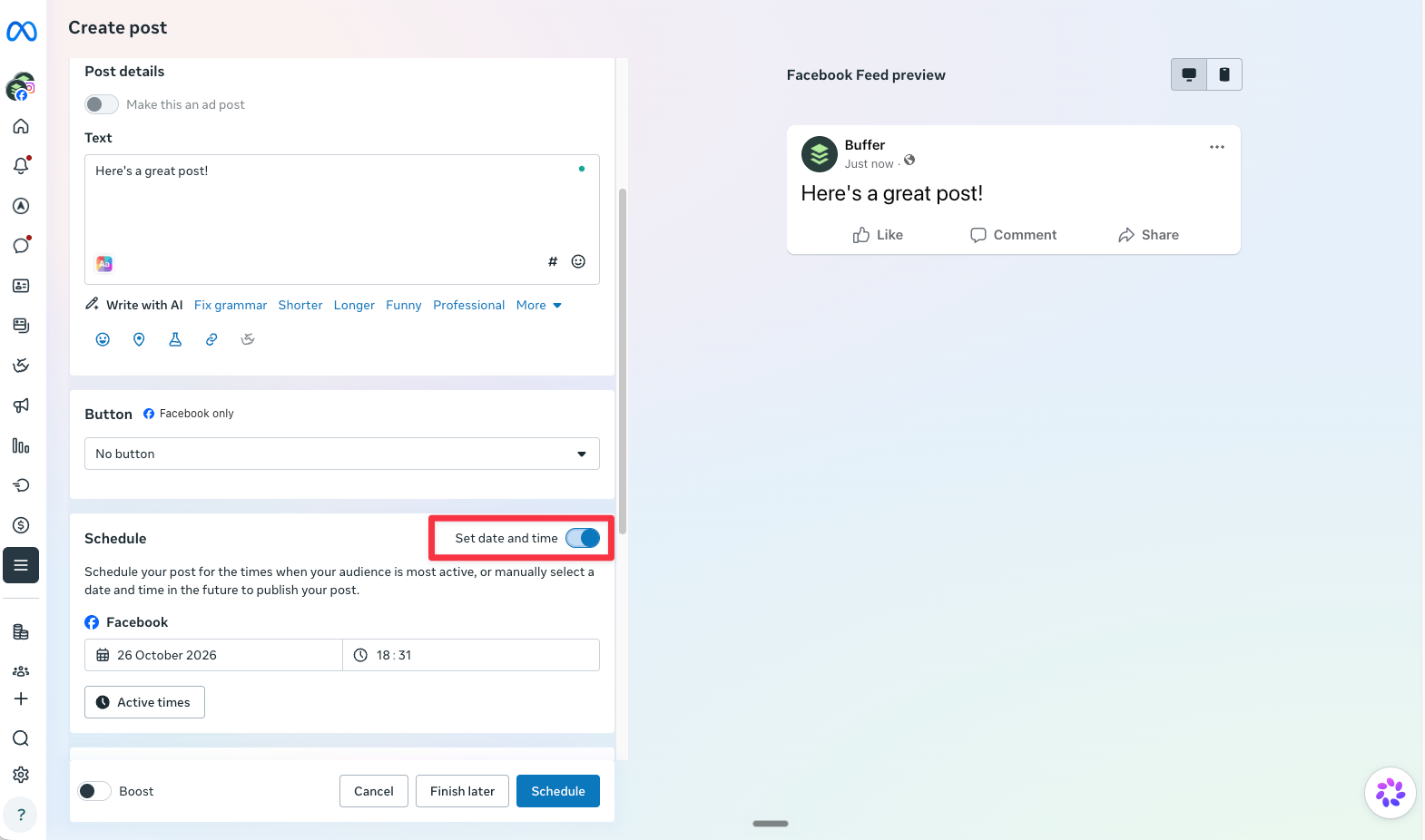Choose the Professional rewrite option
Screen dimensions: 1425x840
tap(469, 305)
